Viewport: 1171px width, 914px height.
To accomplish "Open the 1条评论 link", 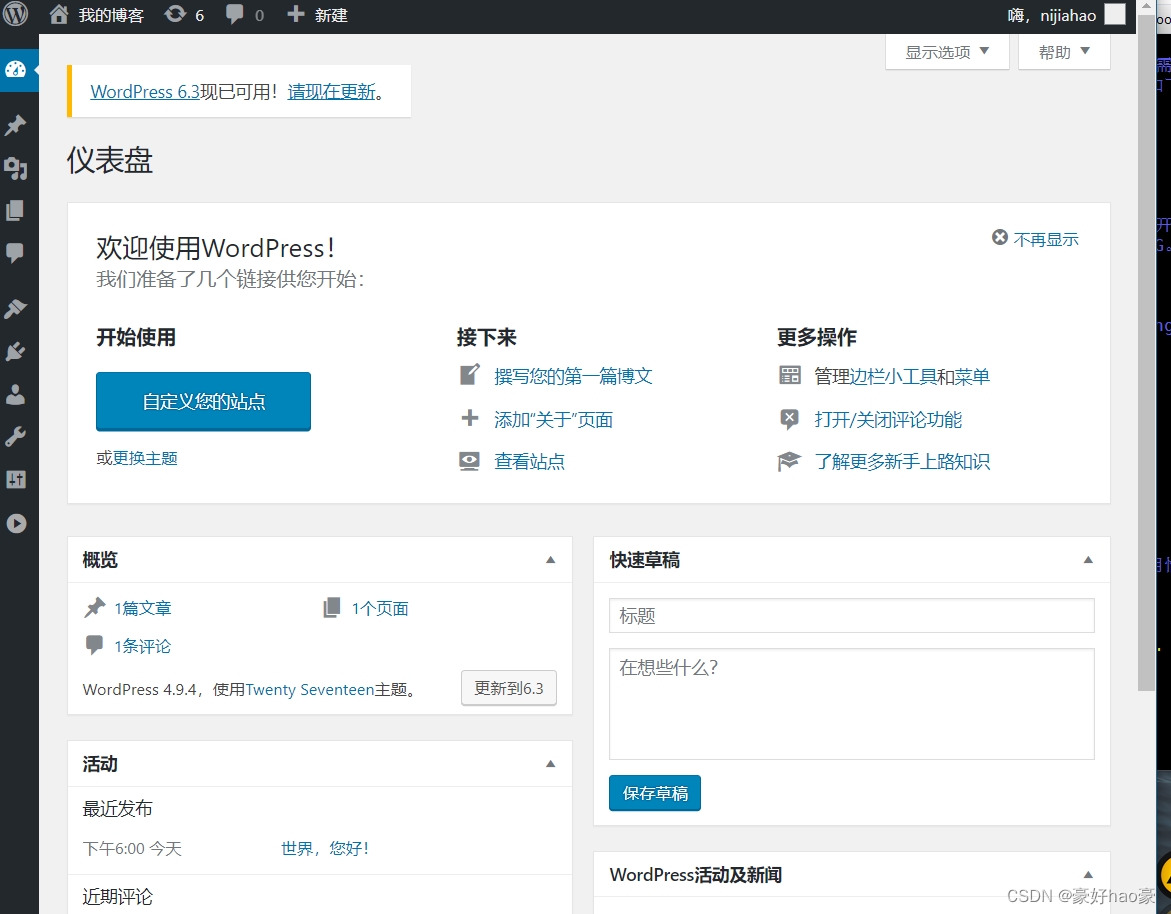I will [x=143, y=646].
